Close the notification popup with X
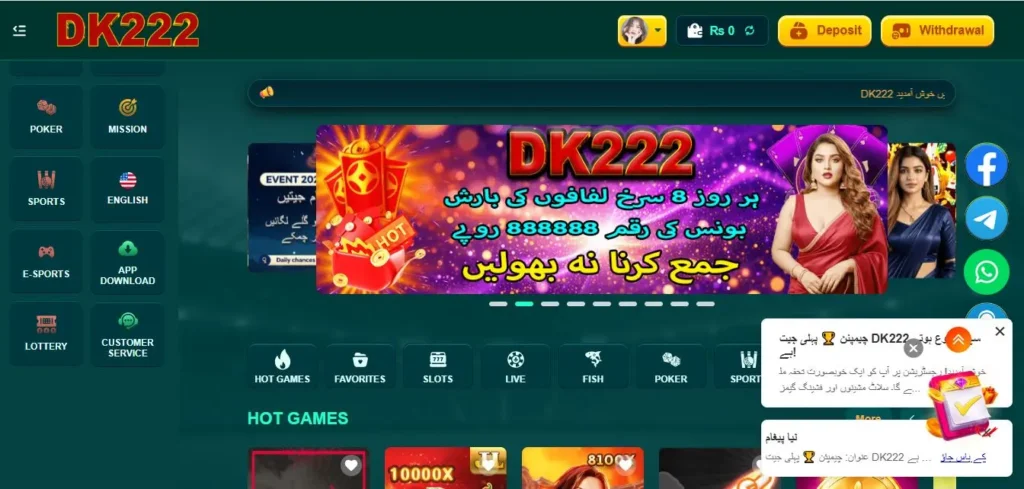The height and width of the screenshot is (489, 1024). coord(1000,332)
